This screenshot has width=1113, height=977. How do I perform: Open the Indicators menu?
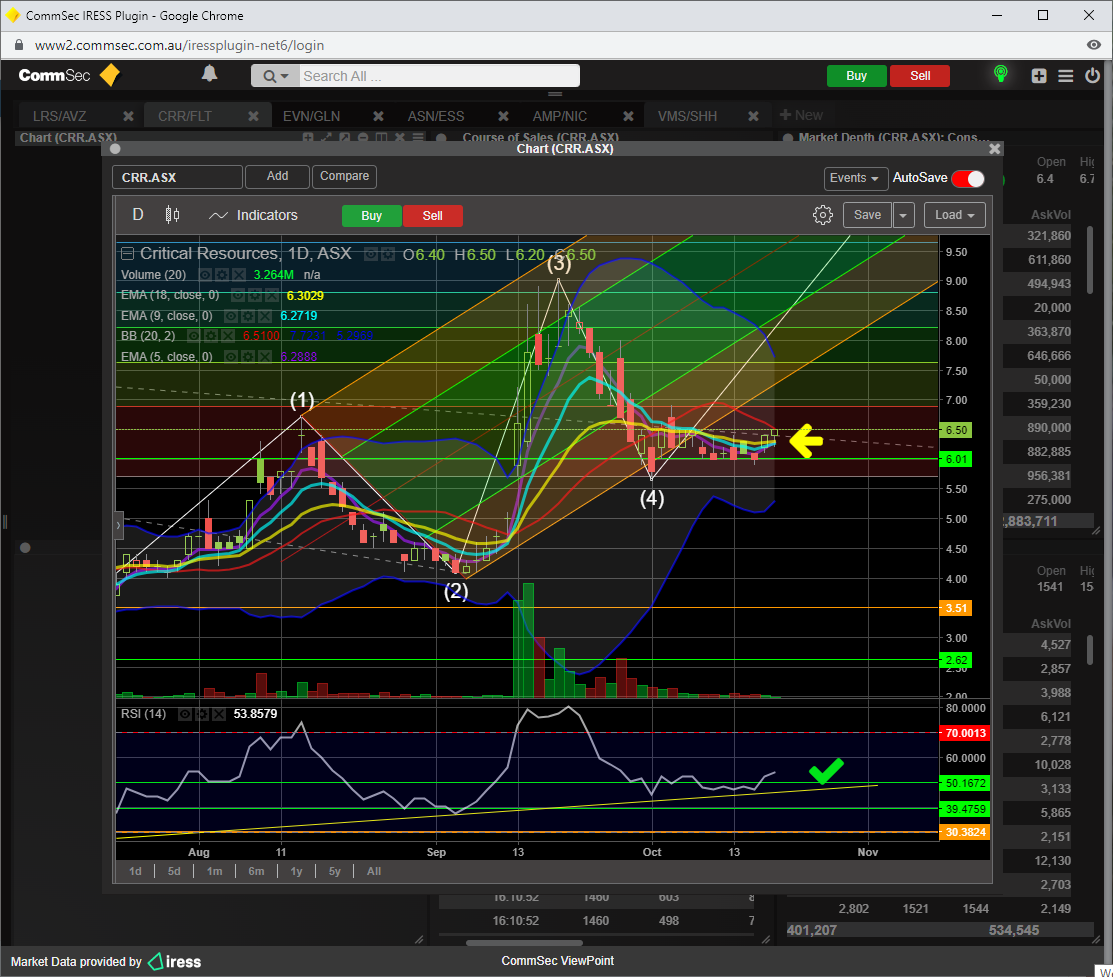pyautogui.click(x=253, y=215)
